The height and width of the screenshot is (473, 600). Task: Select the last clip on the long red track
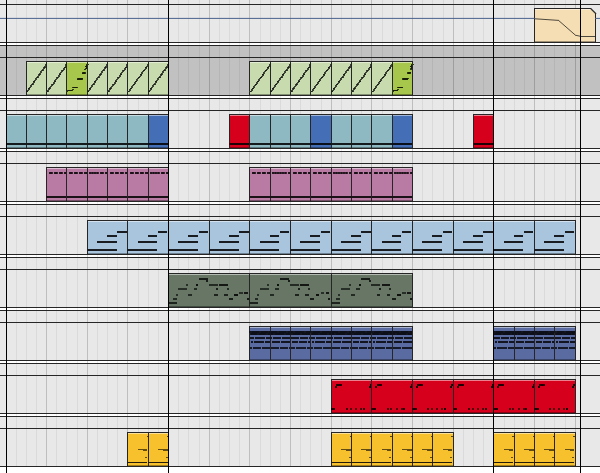click(x=555, y=396)
